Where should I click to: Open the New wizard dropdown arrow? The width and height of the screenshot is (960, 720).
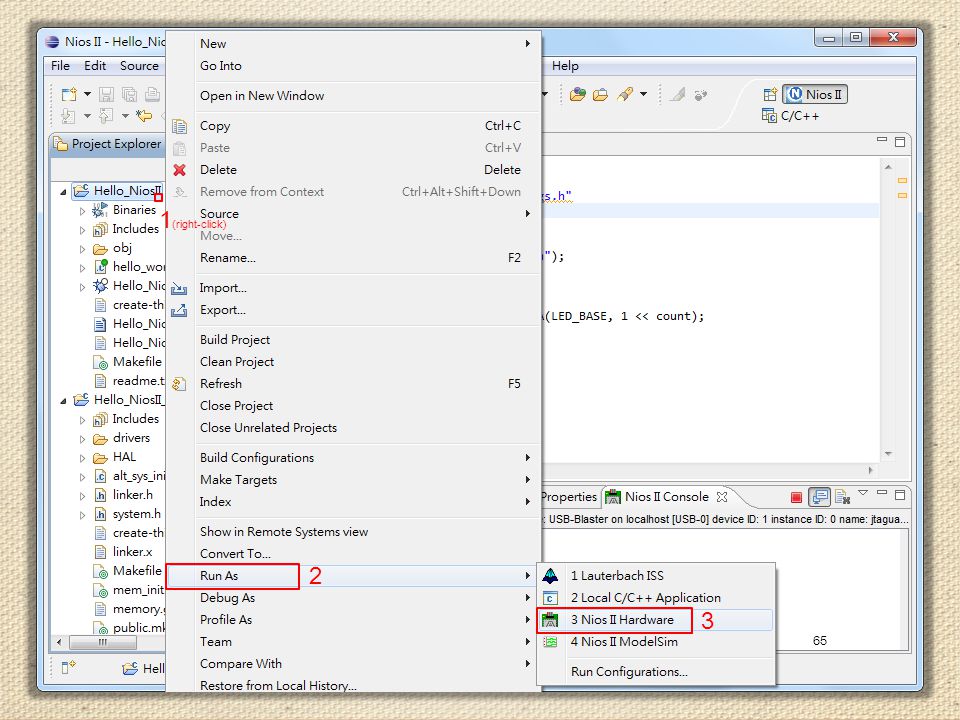click(x=87, y=94)
